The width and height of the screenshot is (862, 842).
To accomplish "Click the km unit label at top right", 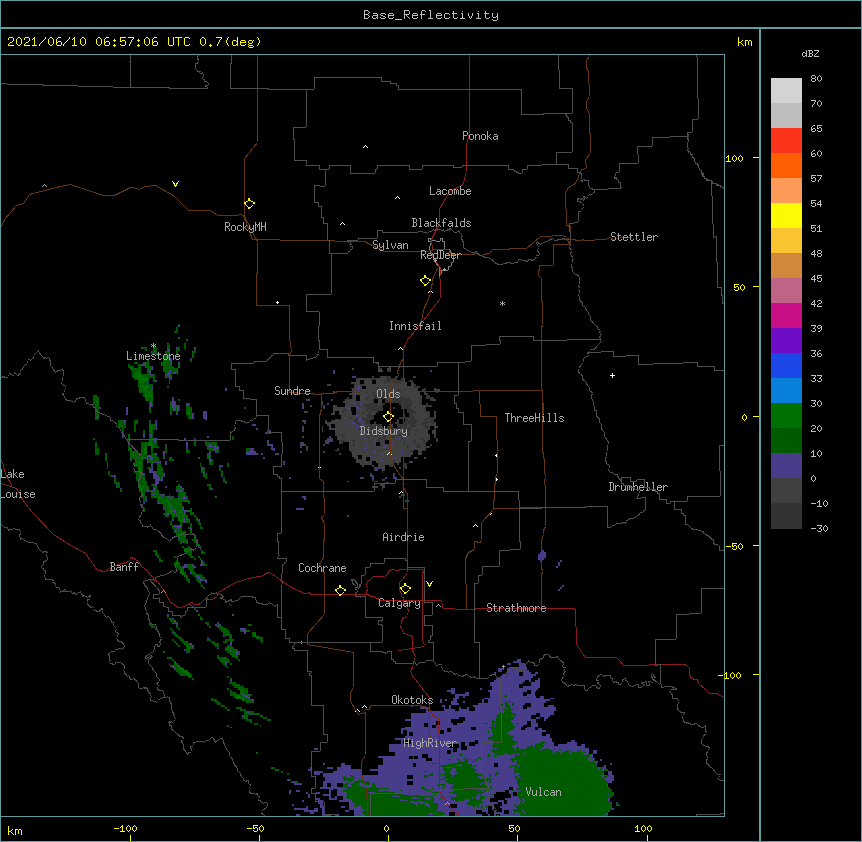I will pos(744,42).
